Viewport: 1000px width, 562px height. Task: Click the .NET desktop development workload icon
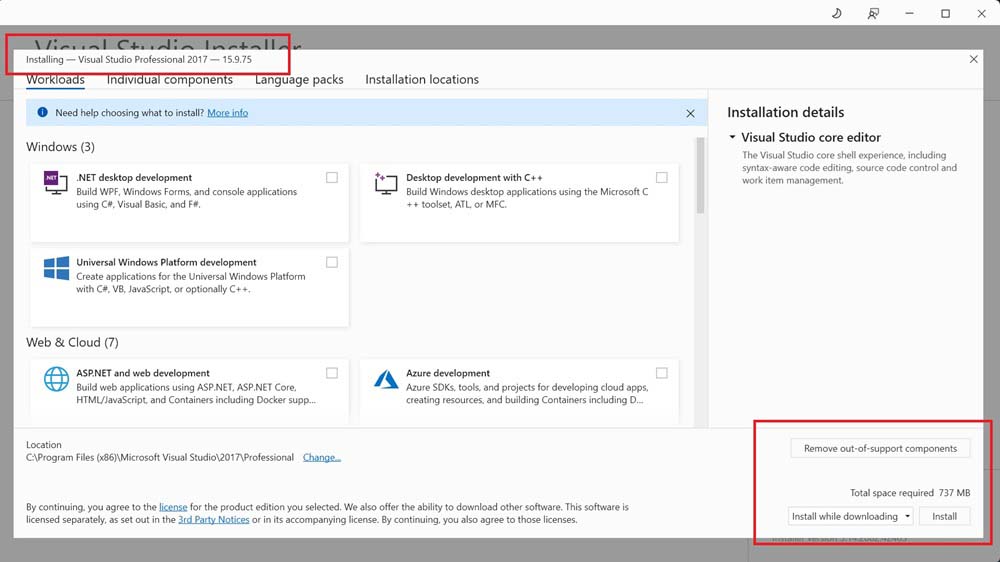tap(55, 182)
